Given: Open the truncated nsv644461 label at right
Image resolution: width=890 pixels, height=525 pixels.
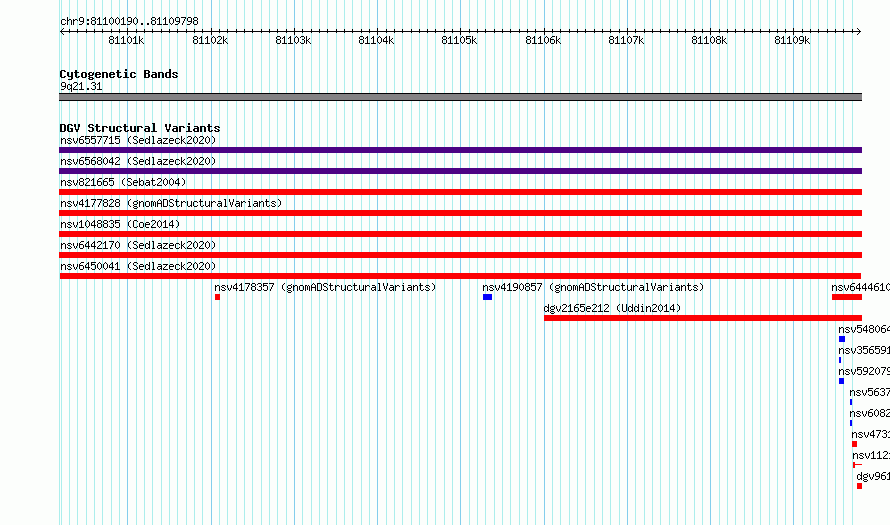Looking at the screenshot, I should 860,287.
